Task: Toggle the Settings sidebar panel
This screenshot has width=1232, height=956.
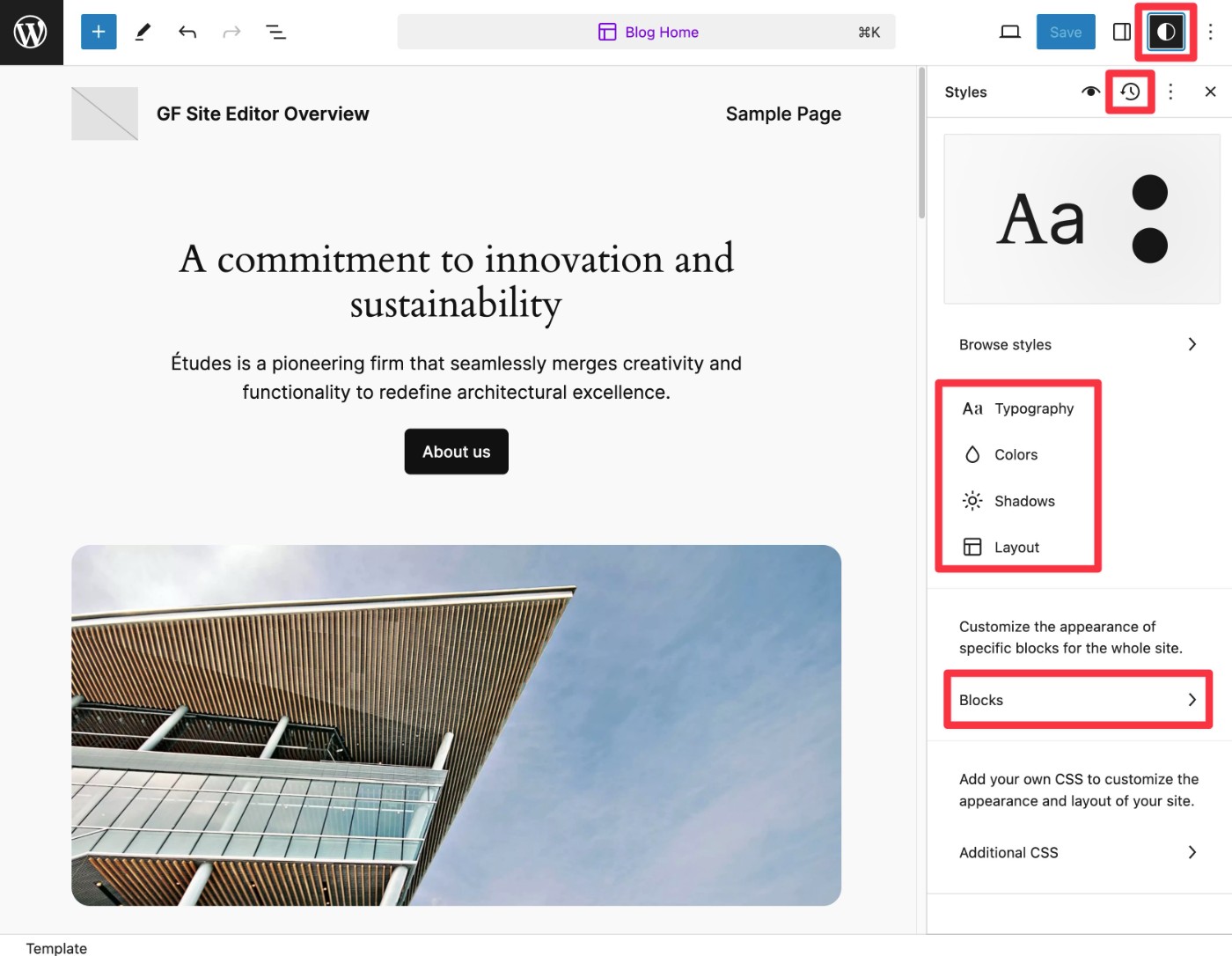Action: 1122,33
